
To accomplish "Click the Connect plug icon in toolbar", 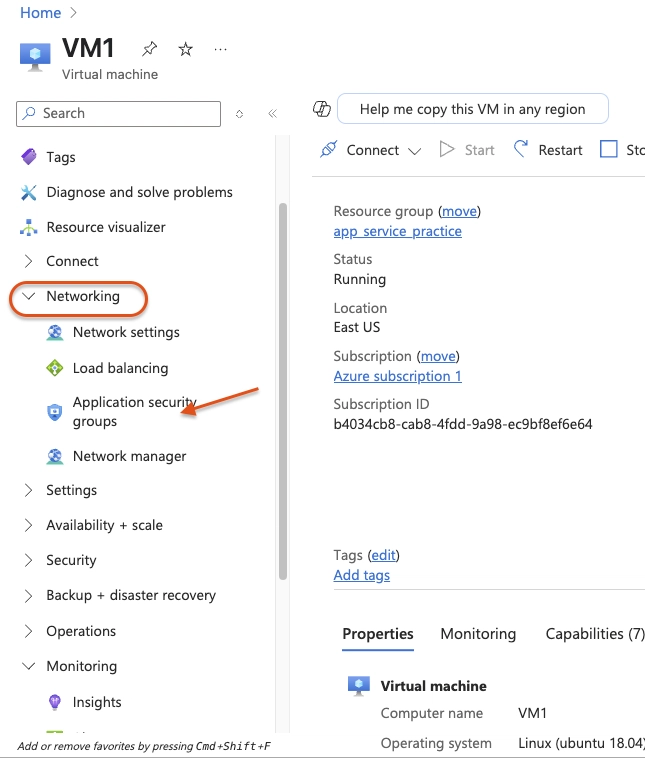I will coord(328,149).
